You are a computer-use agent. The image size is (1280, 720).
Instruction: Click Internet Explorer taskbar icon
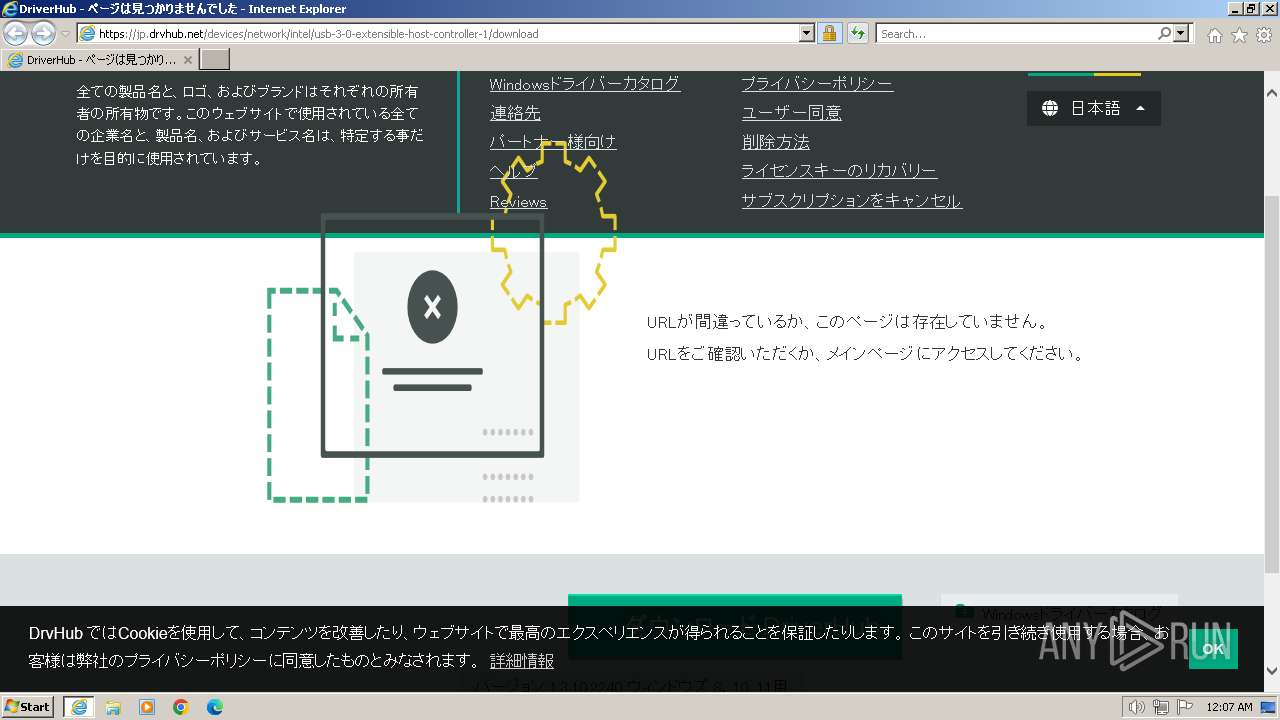(79, 707)
